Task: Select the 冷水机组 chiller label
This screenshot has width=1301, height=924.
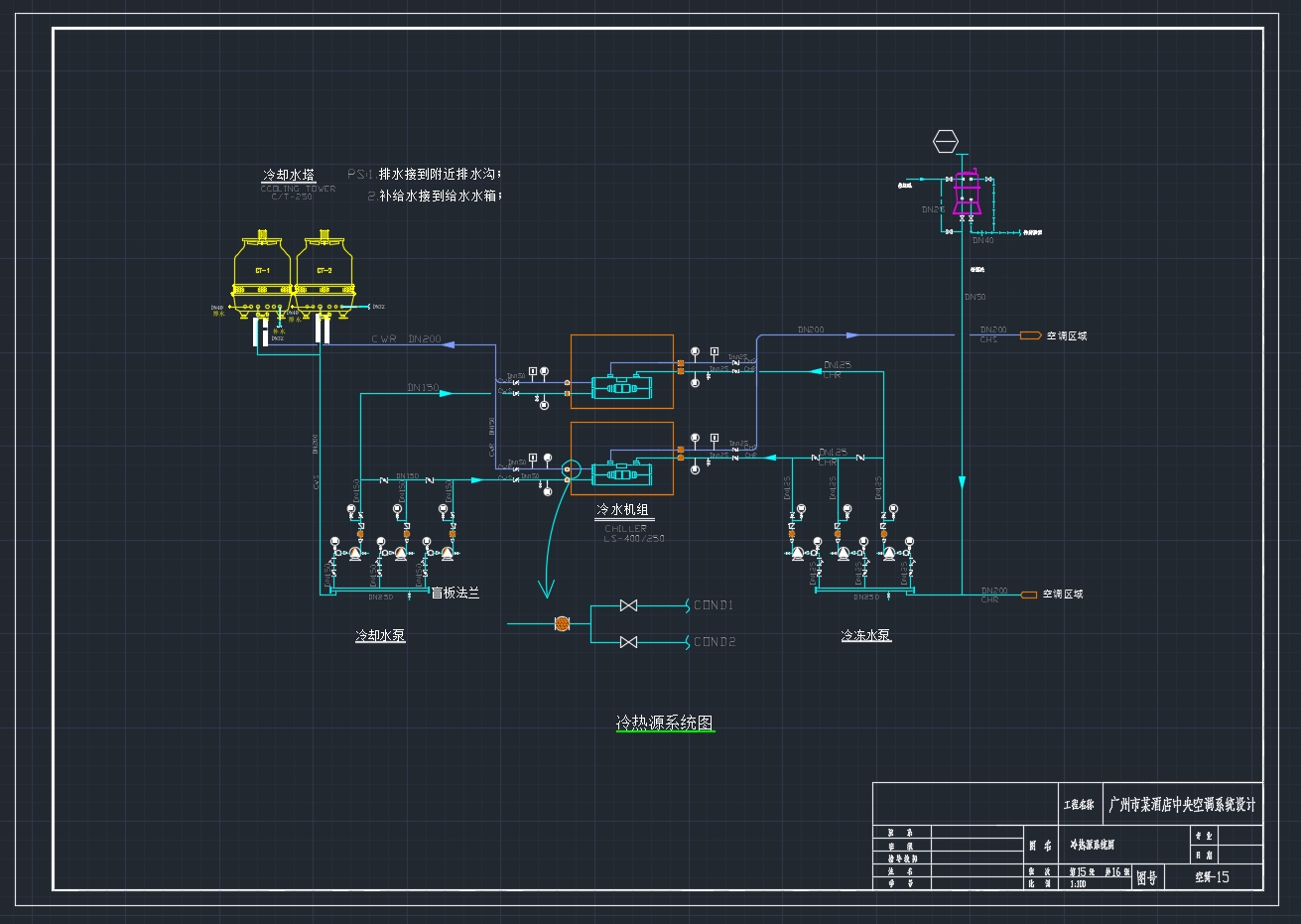Action: [622, 510]
